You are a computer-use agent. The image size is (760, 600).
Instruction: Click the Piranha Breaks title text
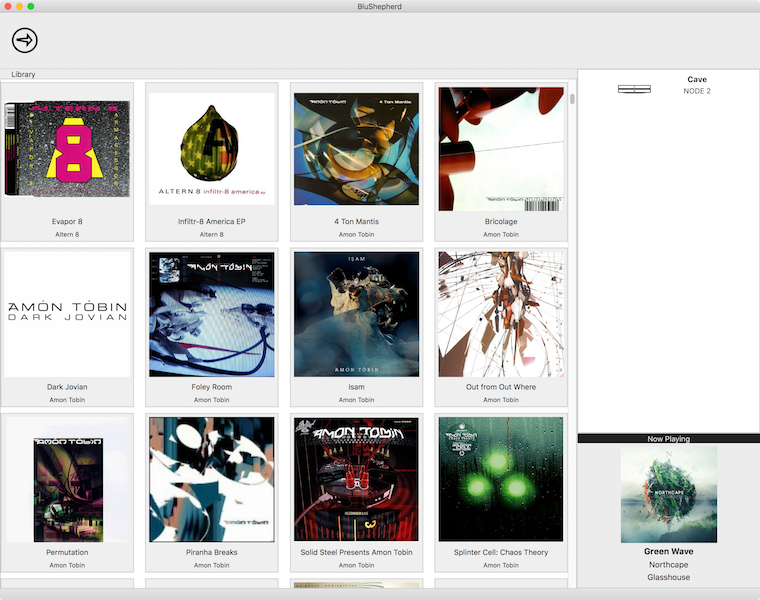(212, 553)
